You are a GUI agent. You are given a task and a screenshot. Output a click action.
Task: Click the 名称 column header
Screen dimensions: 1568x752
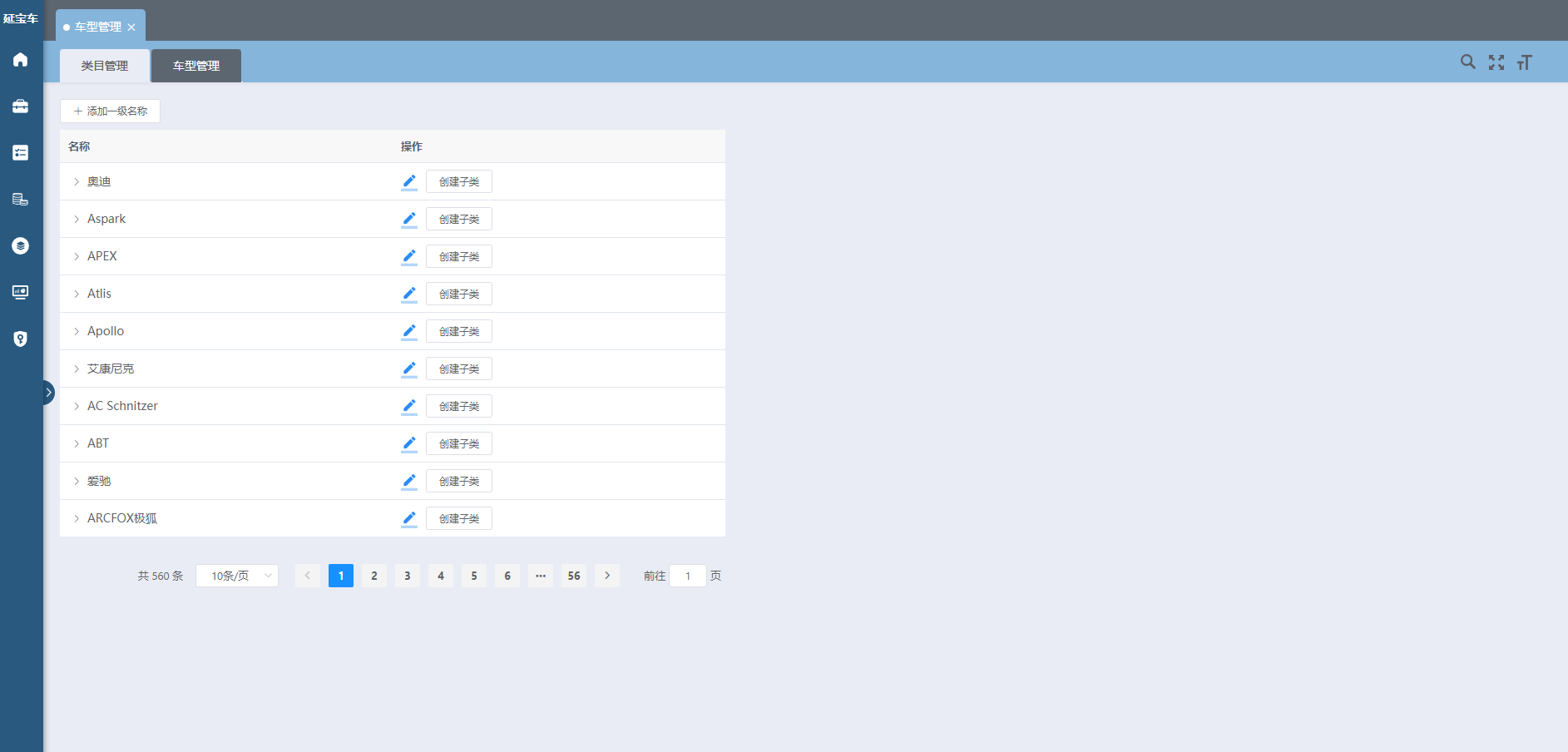79,146
